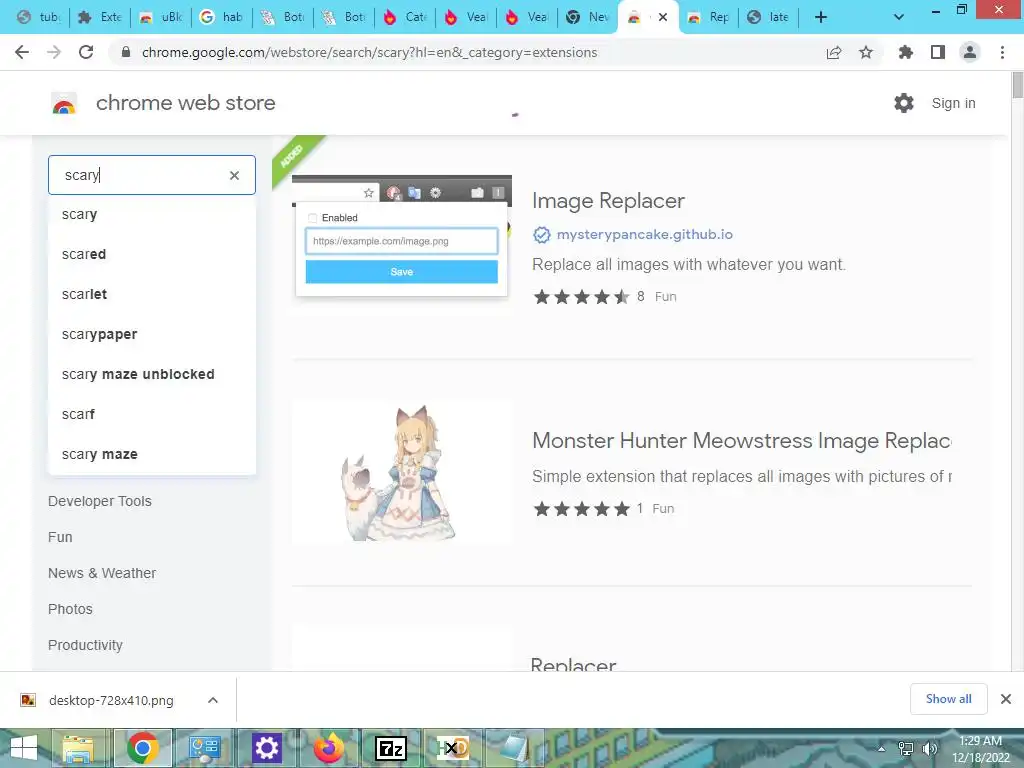Switch to the 'tub' tab
The width and height of the screenshot is (1024, 768).
tap(39, 17)
